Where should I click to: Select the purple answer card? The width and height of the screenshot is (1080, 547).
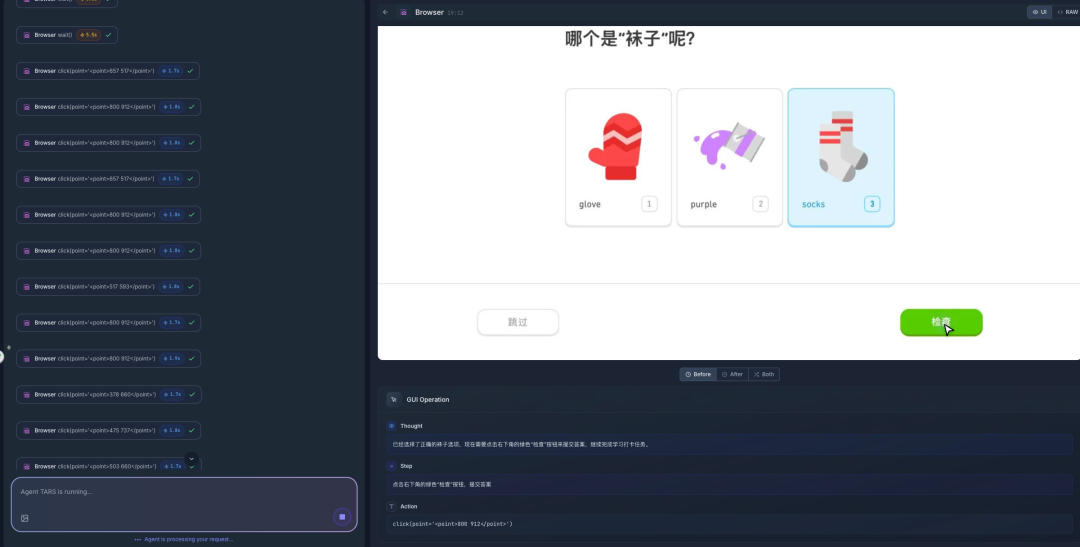click(729, 157)
